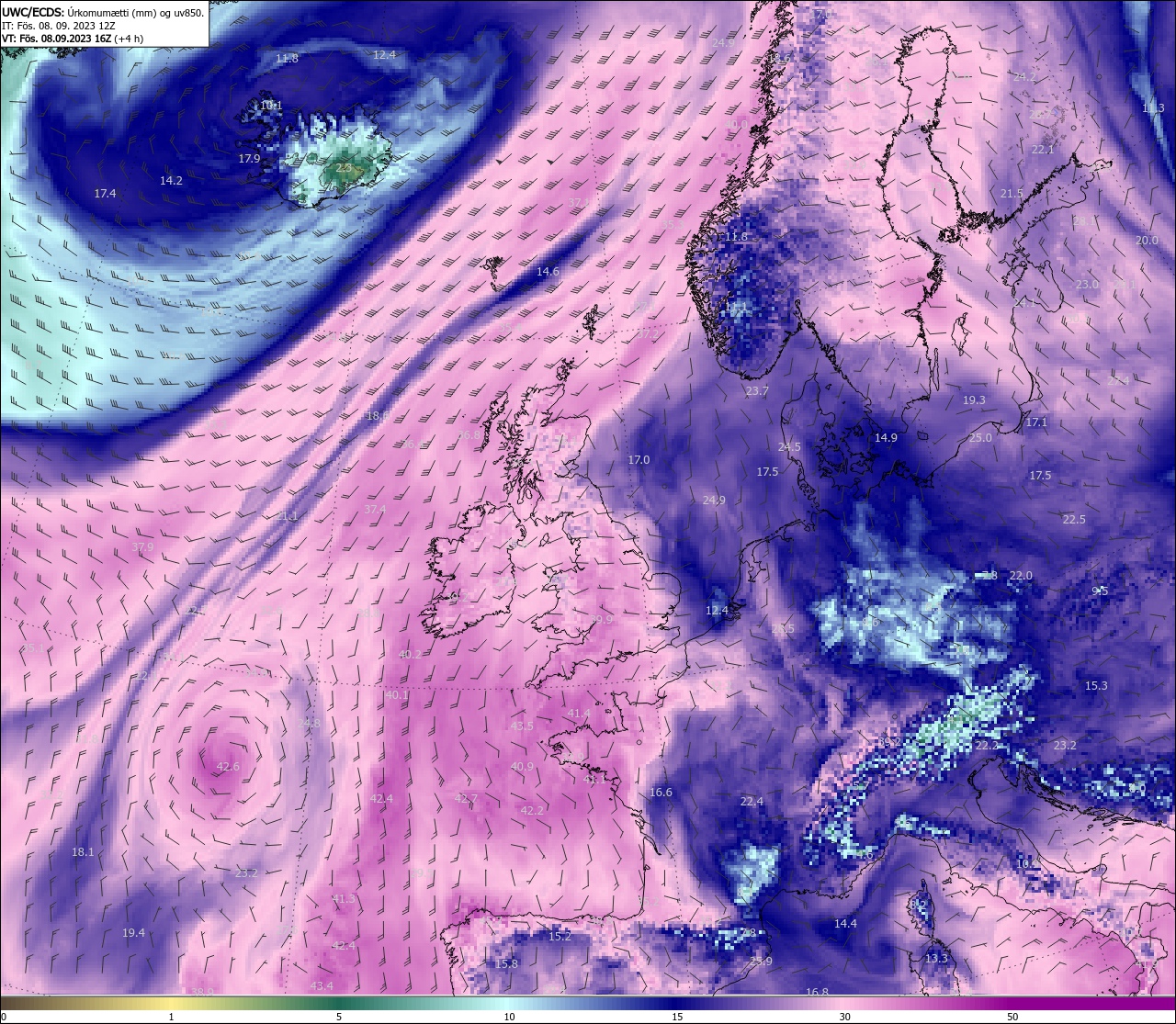Click the 'IT: Fös. 08. 09. 2023 12Z' line

[x=59, y=26]
